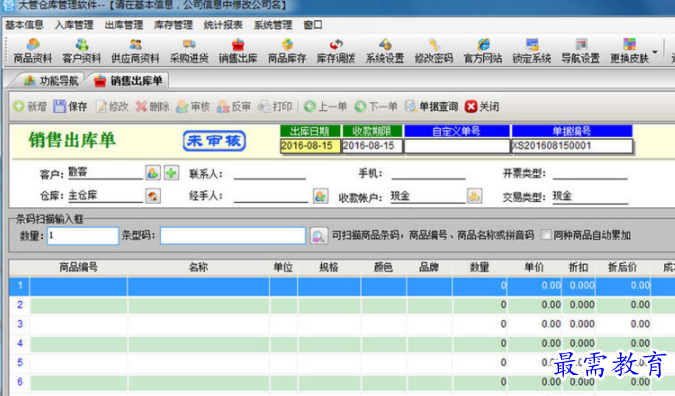Print the document via 打印
This screenshot has height=396, width=675.
(275, 106)
